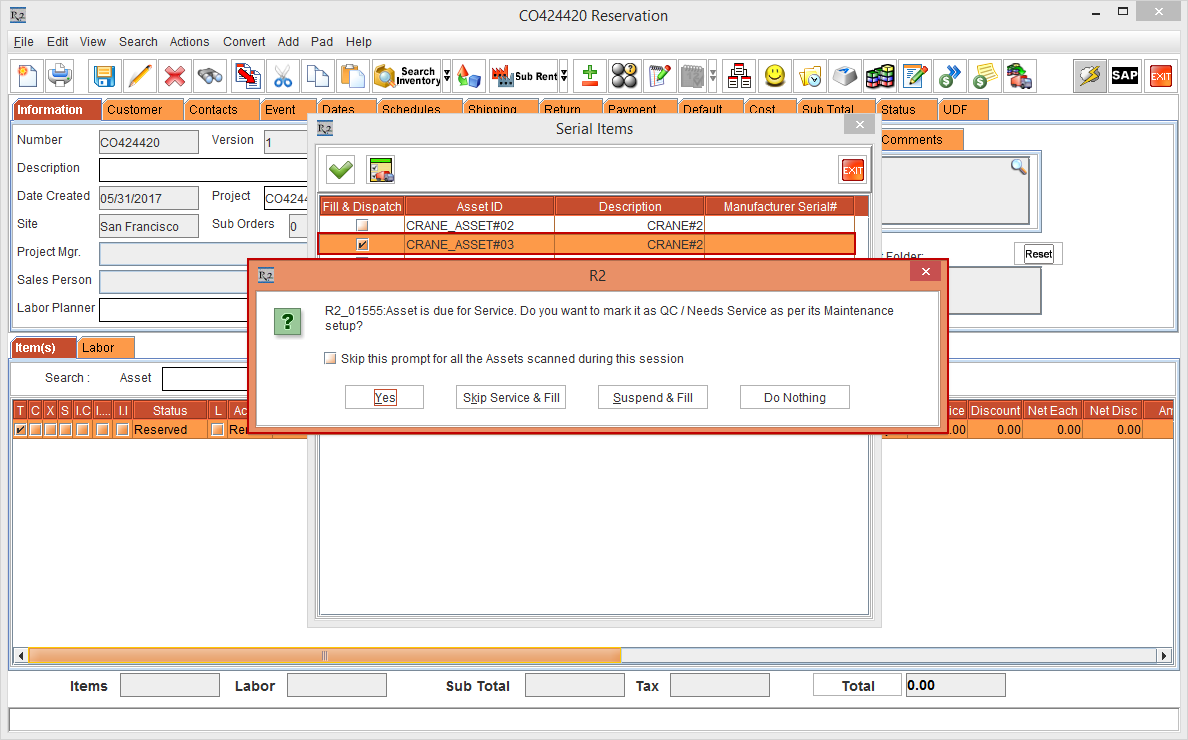Click the Description input field
1188x740 pixels.
coord(202,169)
